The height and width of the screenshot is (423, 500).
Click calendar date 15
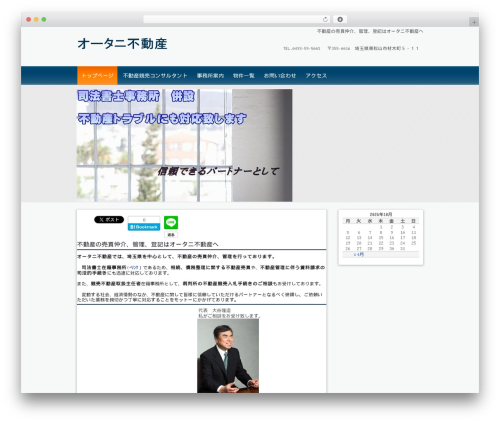[381, 238]
